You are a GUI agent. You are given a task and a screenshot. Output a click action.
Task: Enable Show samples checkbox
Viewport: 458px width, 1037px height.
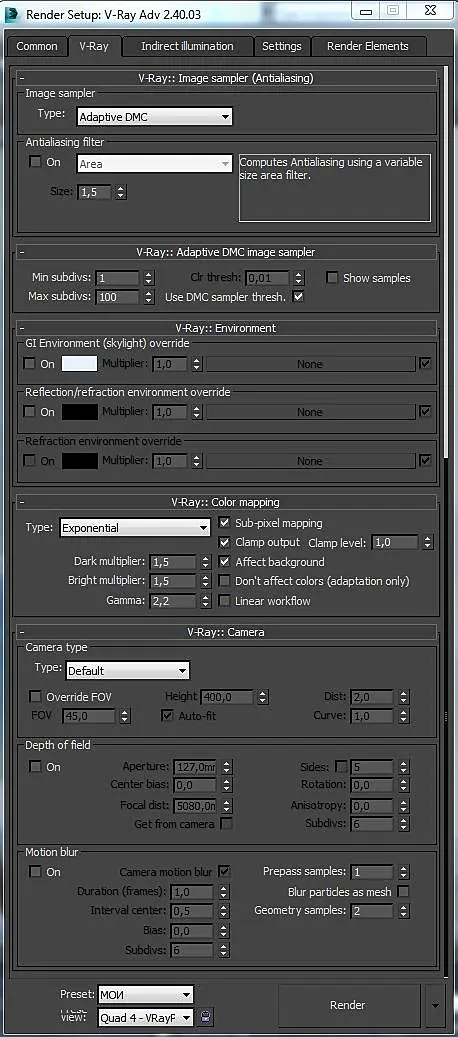(332, 278)
